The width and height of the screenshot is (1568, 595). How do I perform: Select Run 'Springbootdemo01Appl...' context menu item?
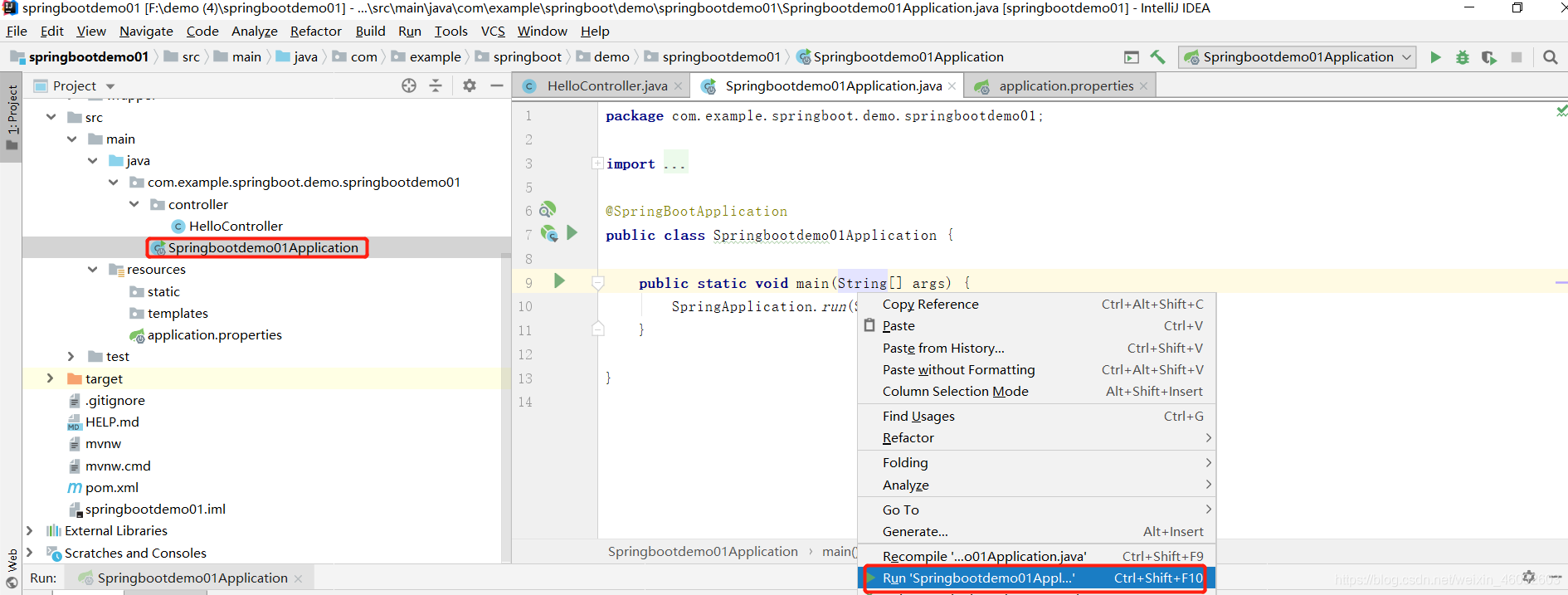pos(1037,578)
